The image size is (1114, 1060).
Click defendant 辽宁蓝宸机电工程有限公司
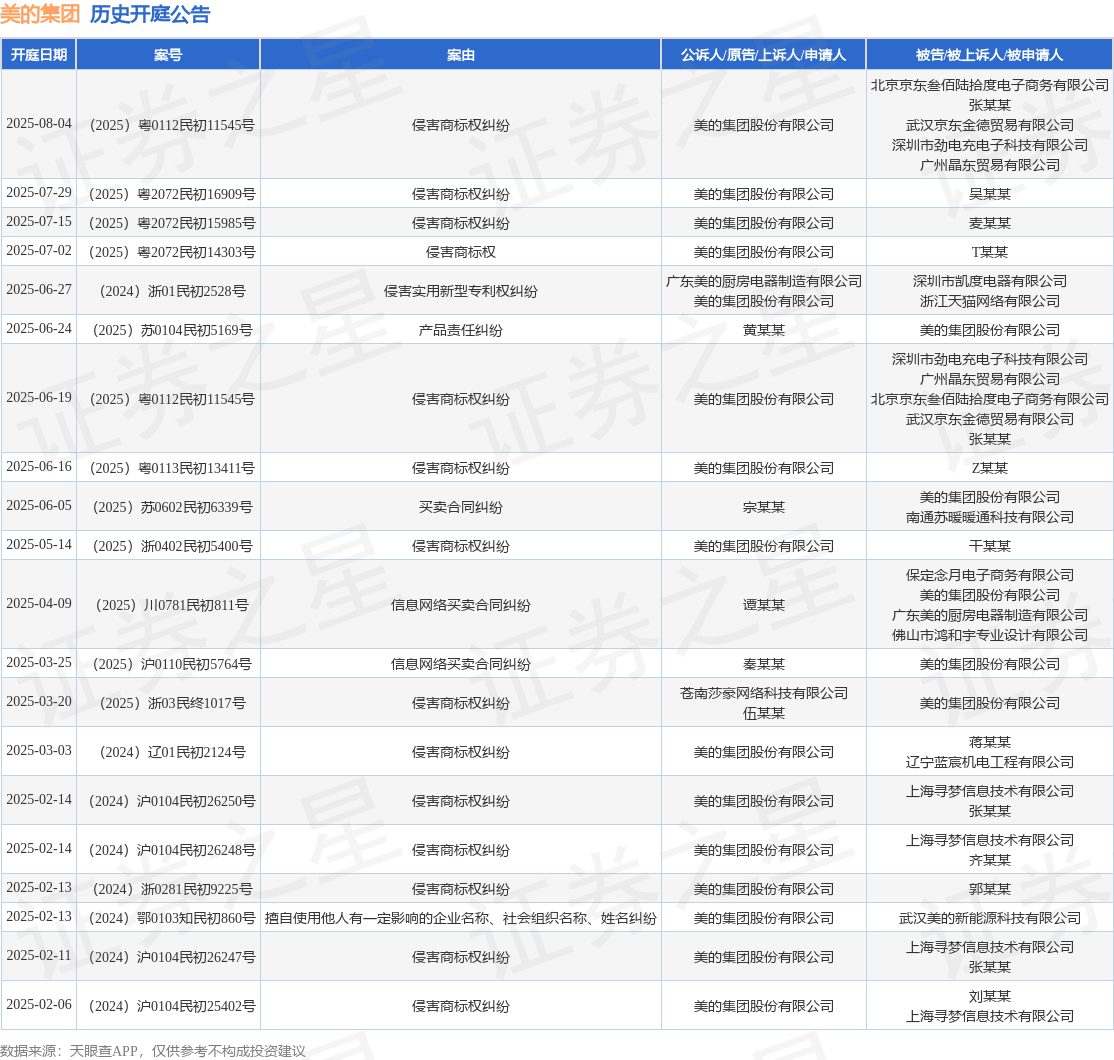point(990,762)
